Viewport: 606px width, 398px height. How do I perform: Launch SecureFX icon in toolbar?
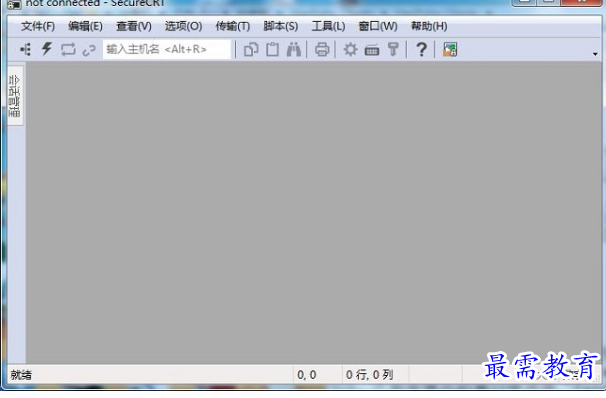450,50
